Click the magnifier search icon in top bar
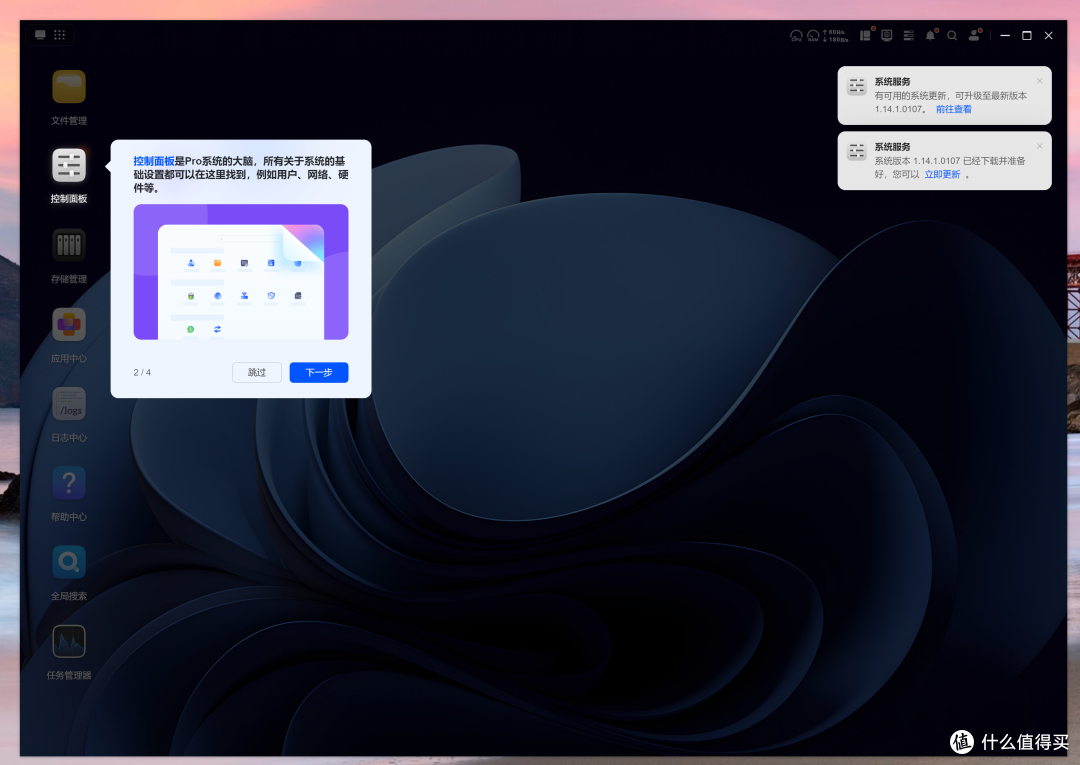The image size is (1080, 765). tap(952, 35)
